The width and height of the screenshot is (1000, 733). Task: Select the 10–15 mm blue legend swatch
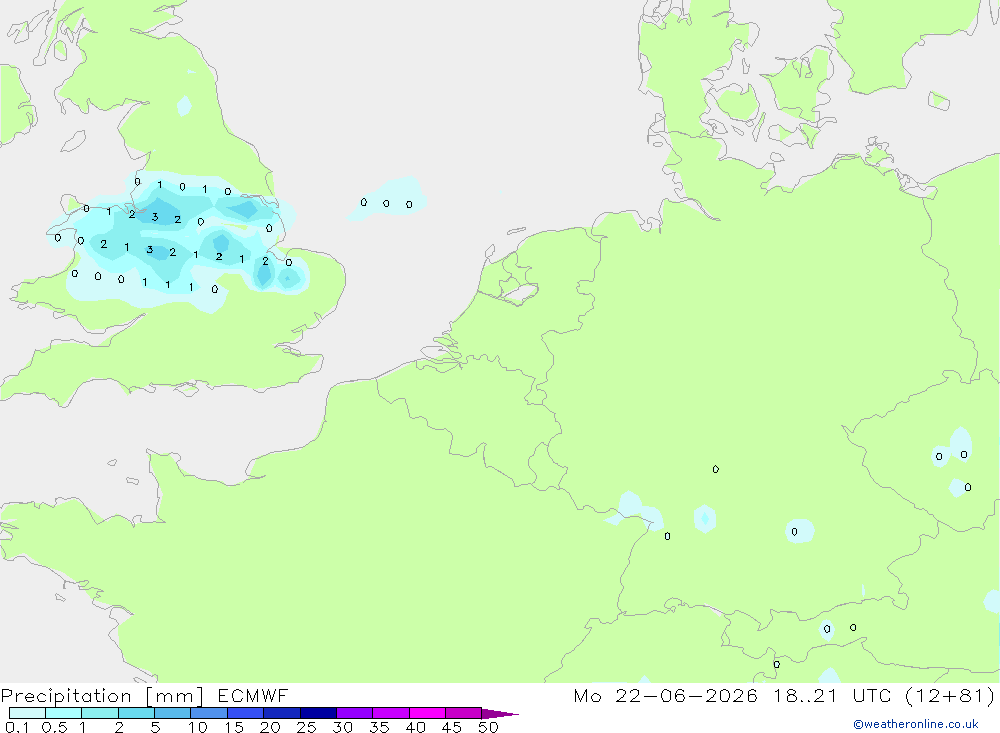[209, 713]
